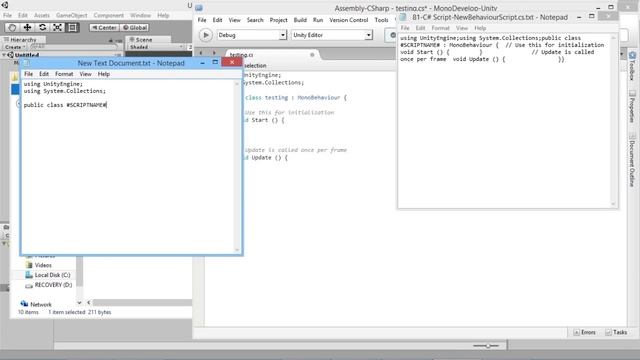The width and height of the screenshot is (640, 360).
Task: Close the New Text Document Notepad window
Action: (x=232, y=62)
